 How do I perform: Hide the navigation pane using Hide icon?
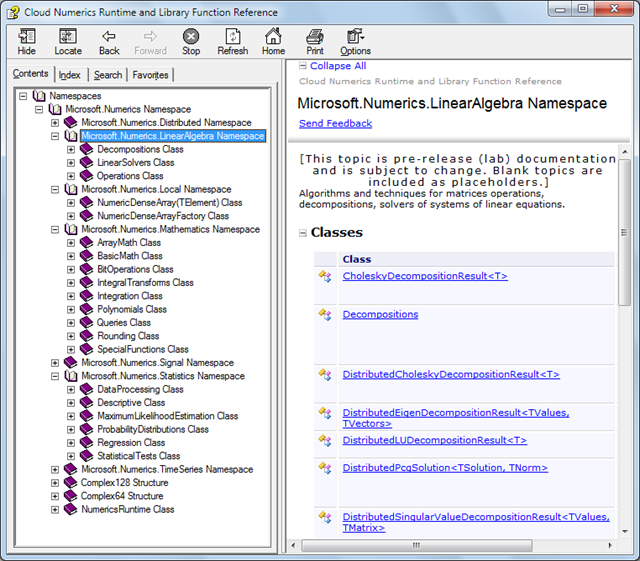click(x=27, y=36)
